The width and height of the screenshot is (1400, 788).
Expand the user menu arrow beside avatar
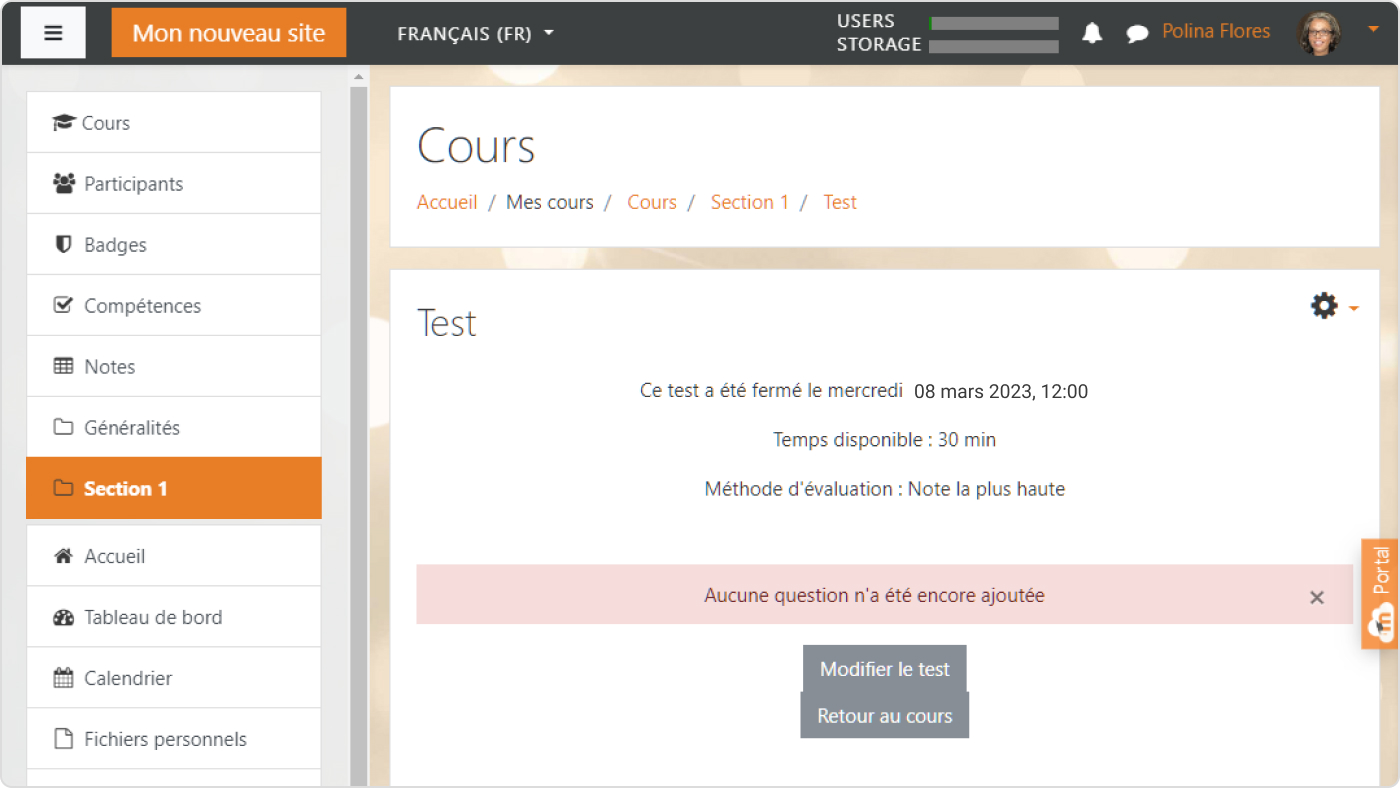click(1373, 30)
